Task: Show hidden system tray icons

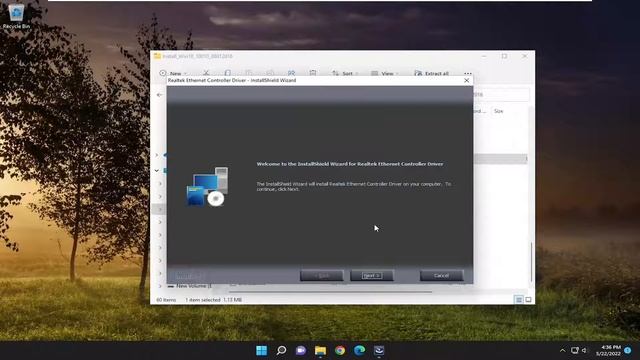Action: point(562,350)
